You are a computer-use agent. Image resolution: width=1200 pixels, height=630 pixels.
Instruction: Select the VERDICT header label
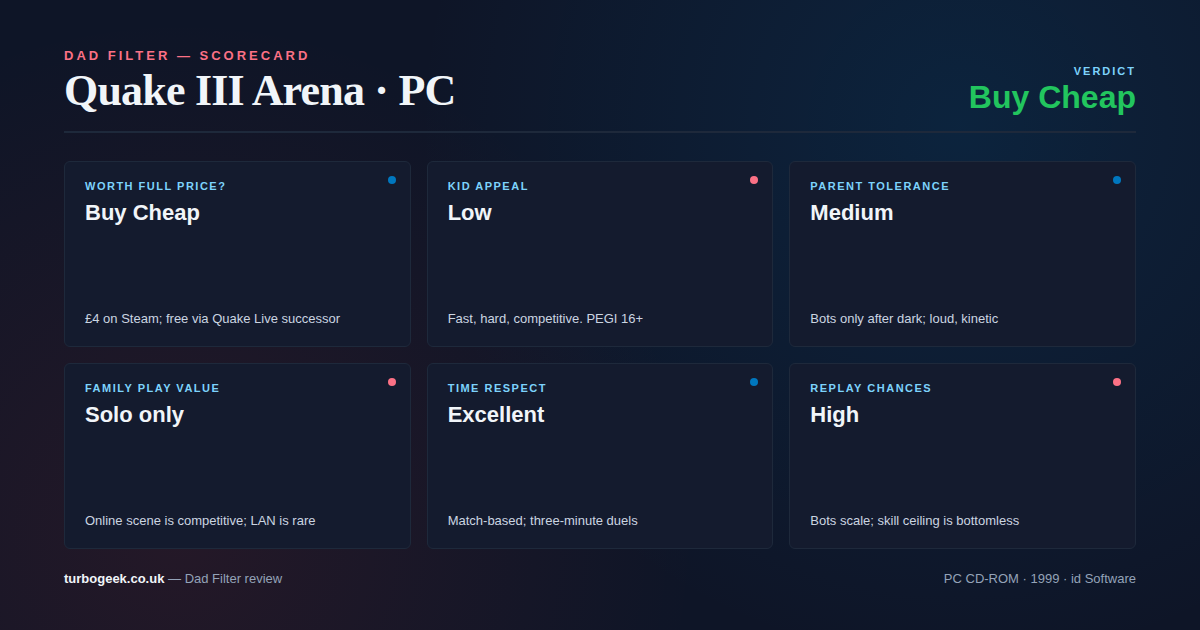[x=1104, y=70]
